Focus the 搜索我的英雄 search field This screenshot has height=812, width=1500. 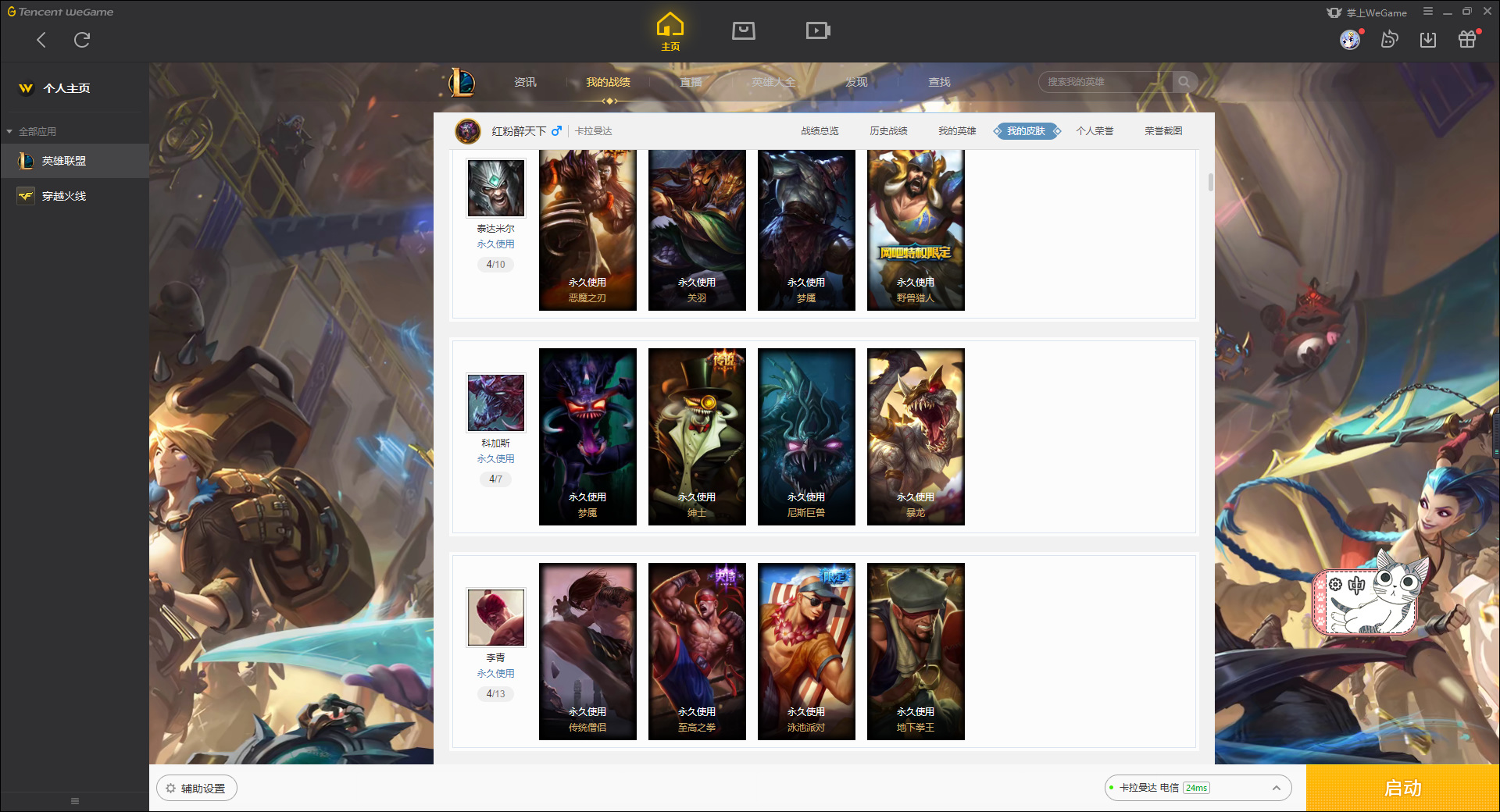tap(1105, 82)
